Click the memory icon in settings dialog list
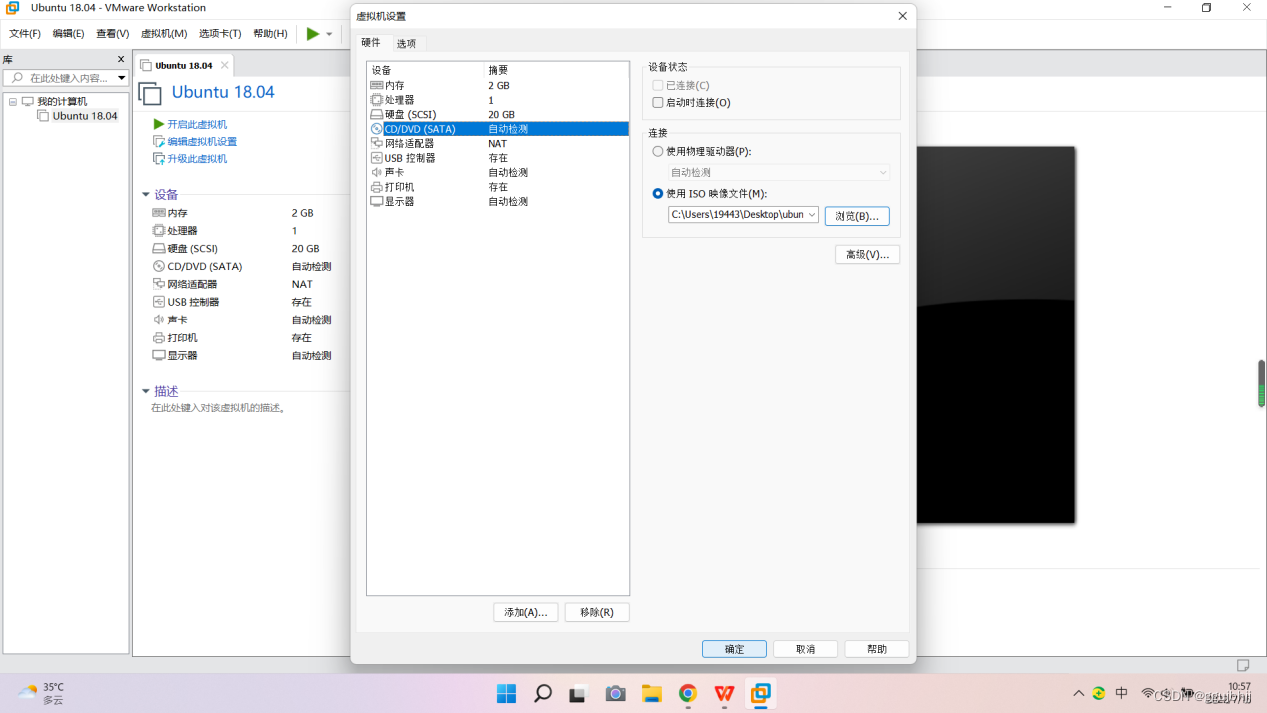1267x713 pixels. (x=376, y=86)
